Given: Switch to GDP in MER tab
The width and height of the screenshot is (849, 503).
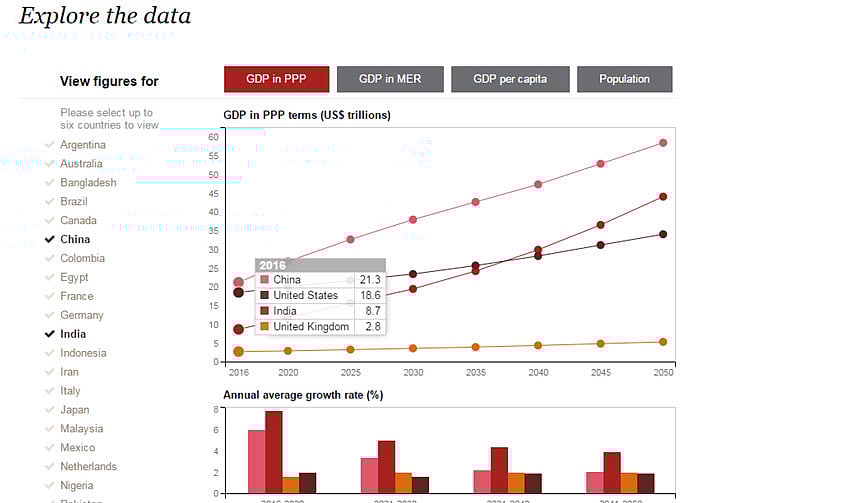Looking at the screenshot, I should 389,79.
